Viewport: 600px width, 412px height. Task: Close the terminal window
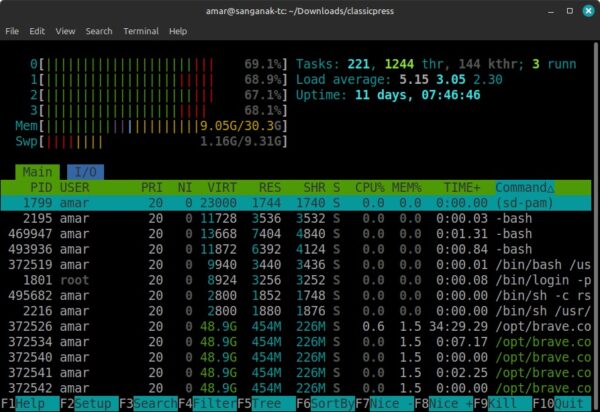(x=588, y=11)
